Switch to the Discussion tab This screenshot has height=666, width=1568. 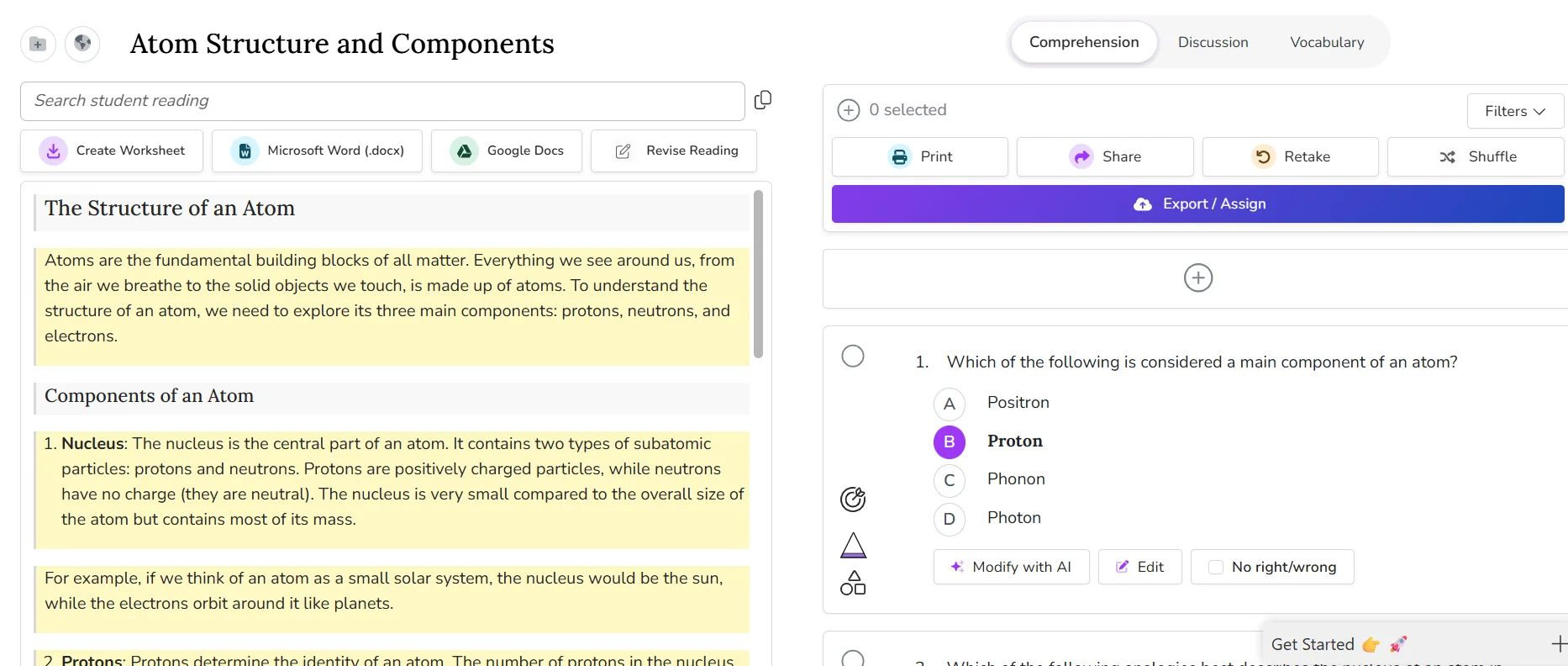[1213, 42]
